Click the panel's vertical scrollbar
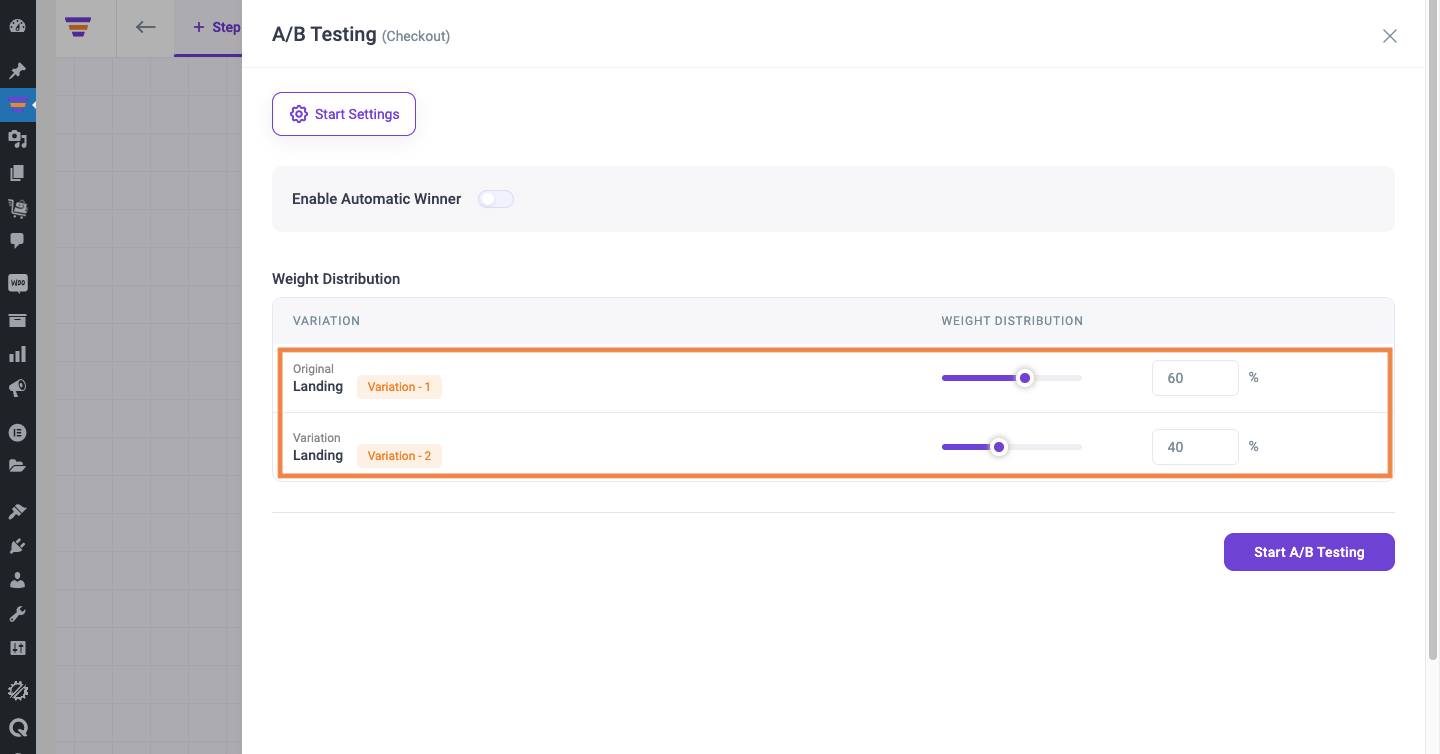This screenshot has height=754, width=1440. click(1432, 330)
